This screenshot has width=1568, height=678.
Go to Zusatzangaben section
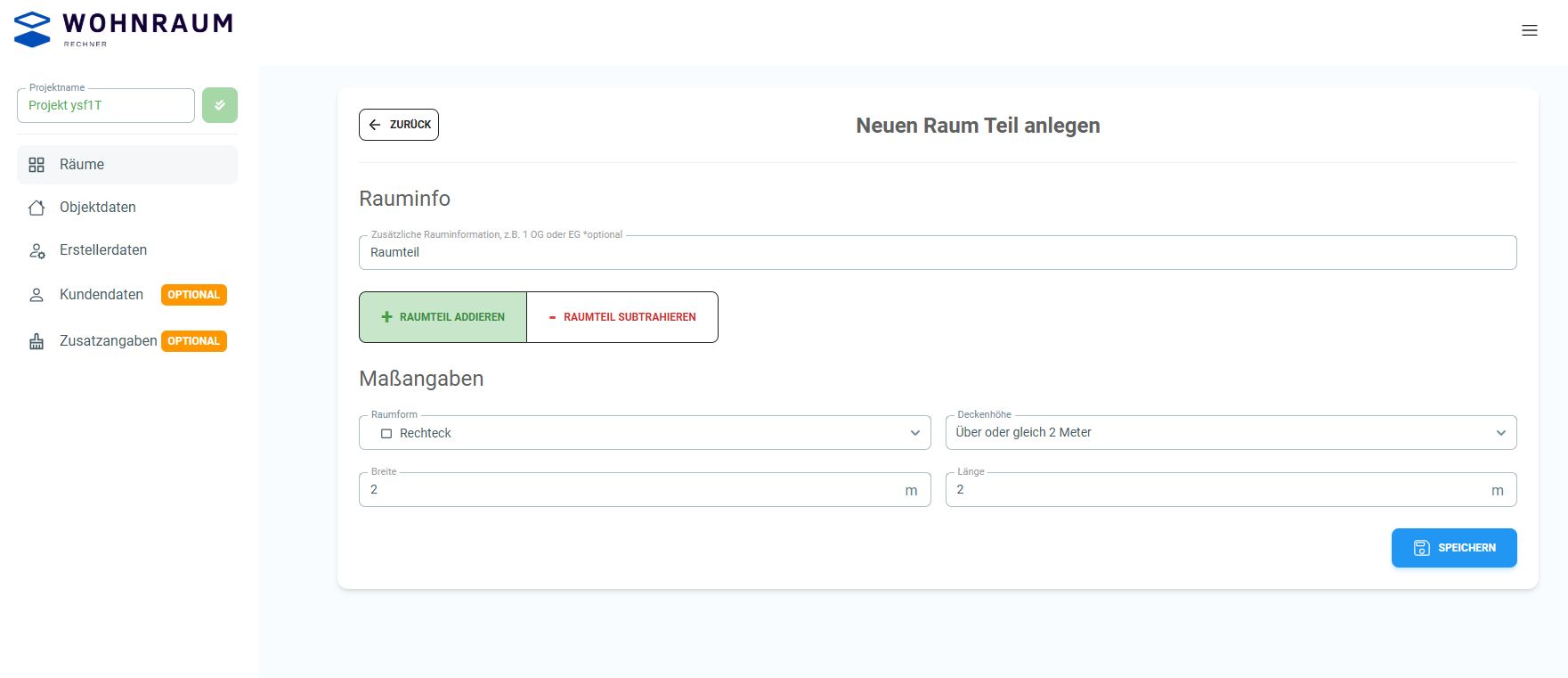(x=127, y=341)
